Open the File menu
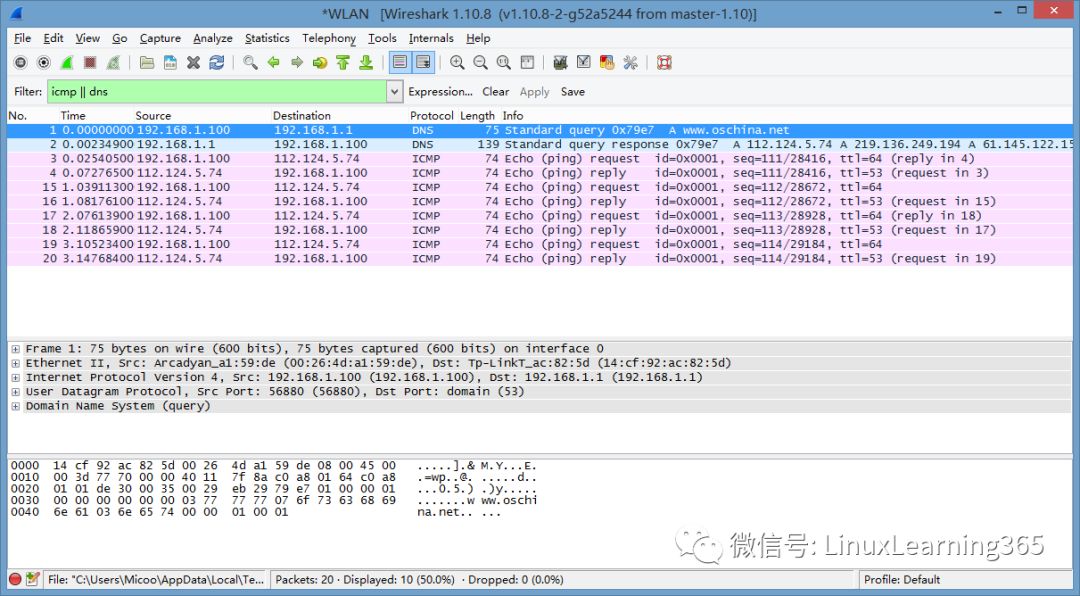 tap(22, 38)
